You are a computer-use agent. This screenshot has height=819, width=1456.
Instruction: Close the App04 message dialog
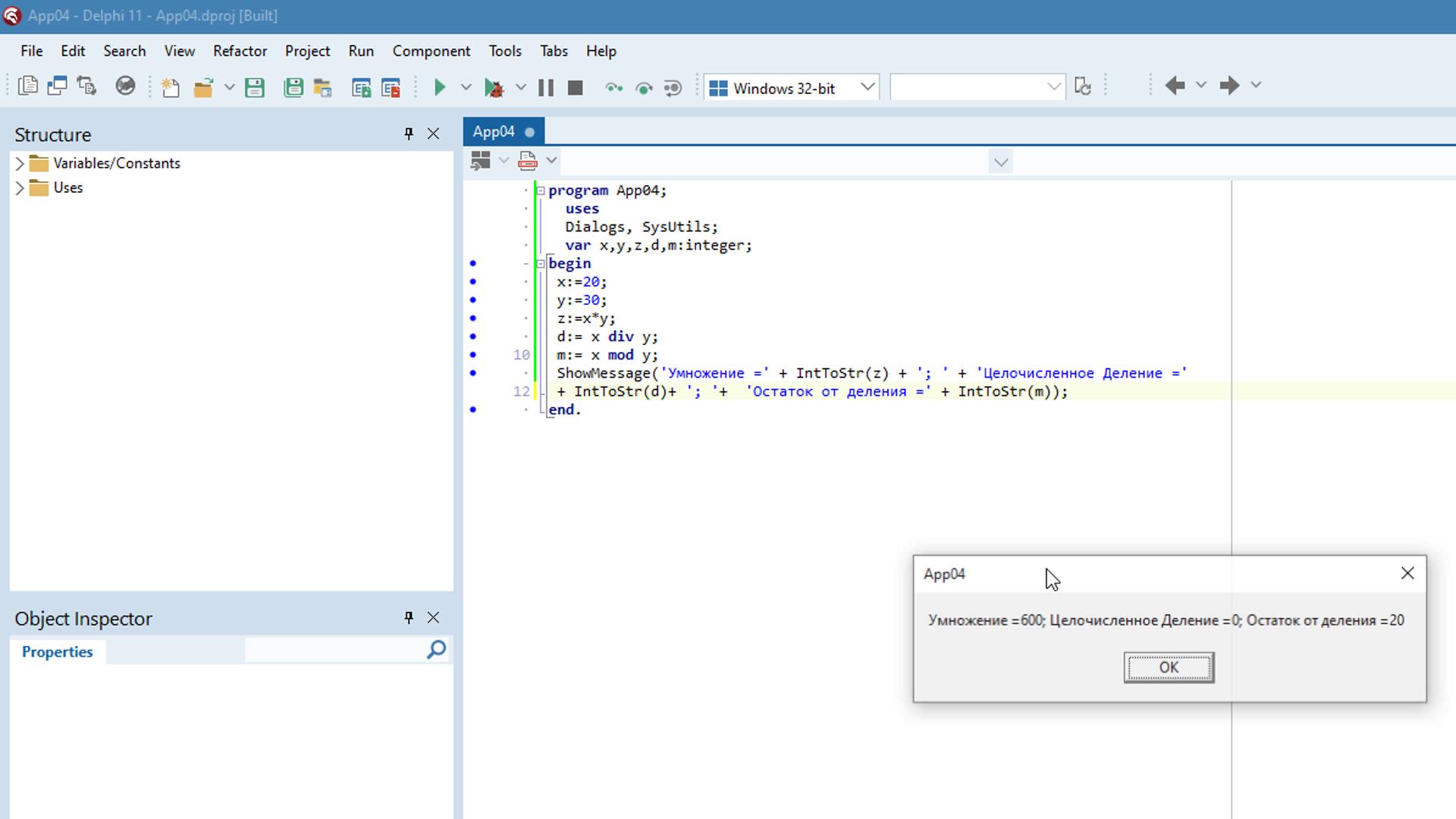point(1407,573)
